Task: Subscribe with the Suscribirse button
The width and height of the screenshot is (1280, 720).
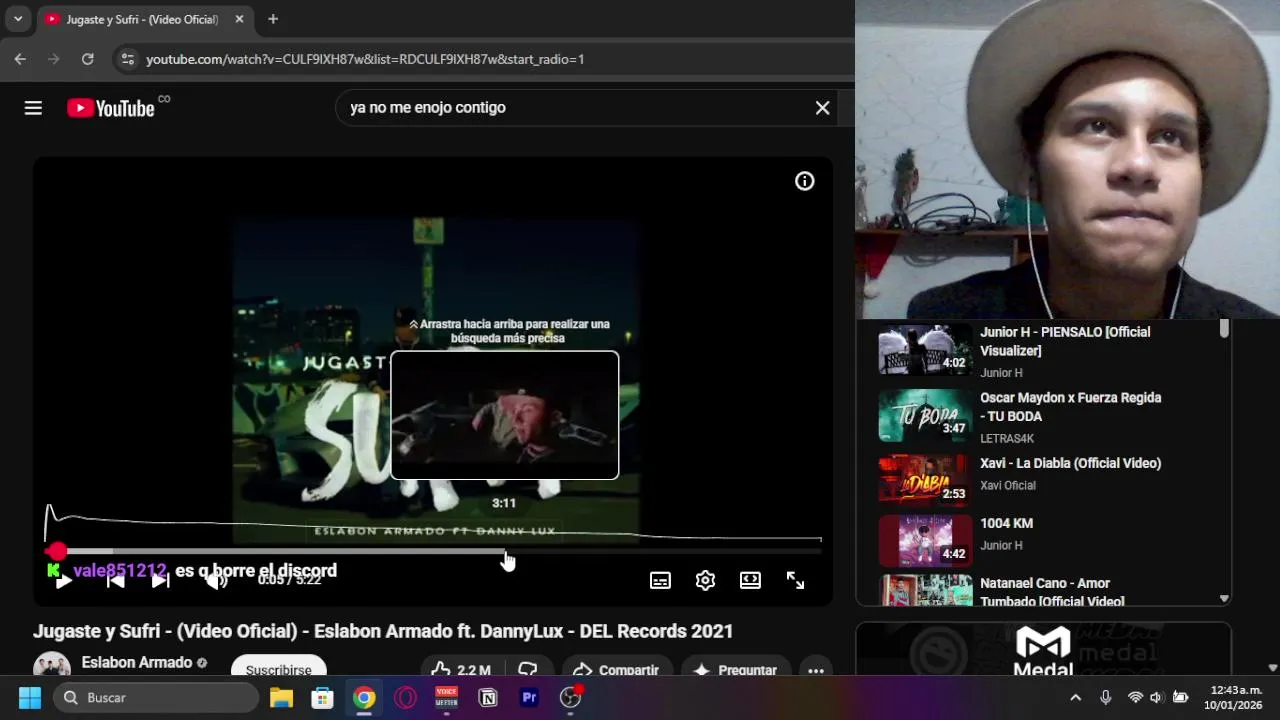Action: coord(278,668)
